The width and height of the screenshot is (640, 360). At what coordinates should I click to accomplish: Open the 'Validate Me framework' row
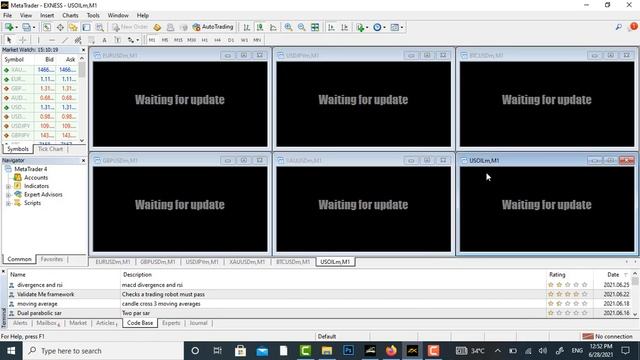click(318, 294)
